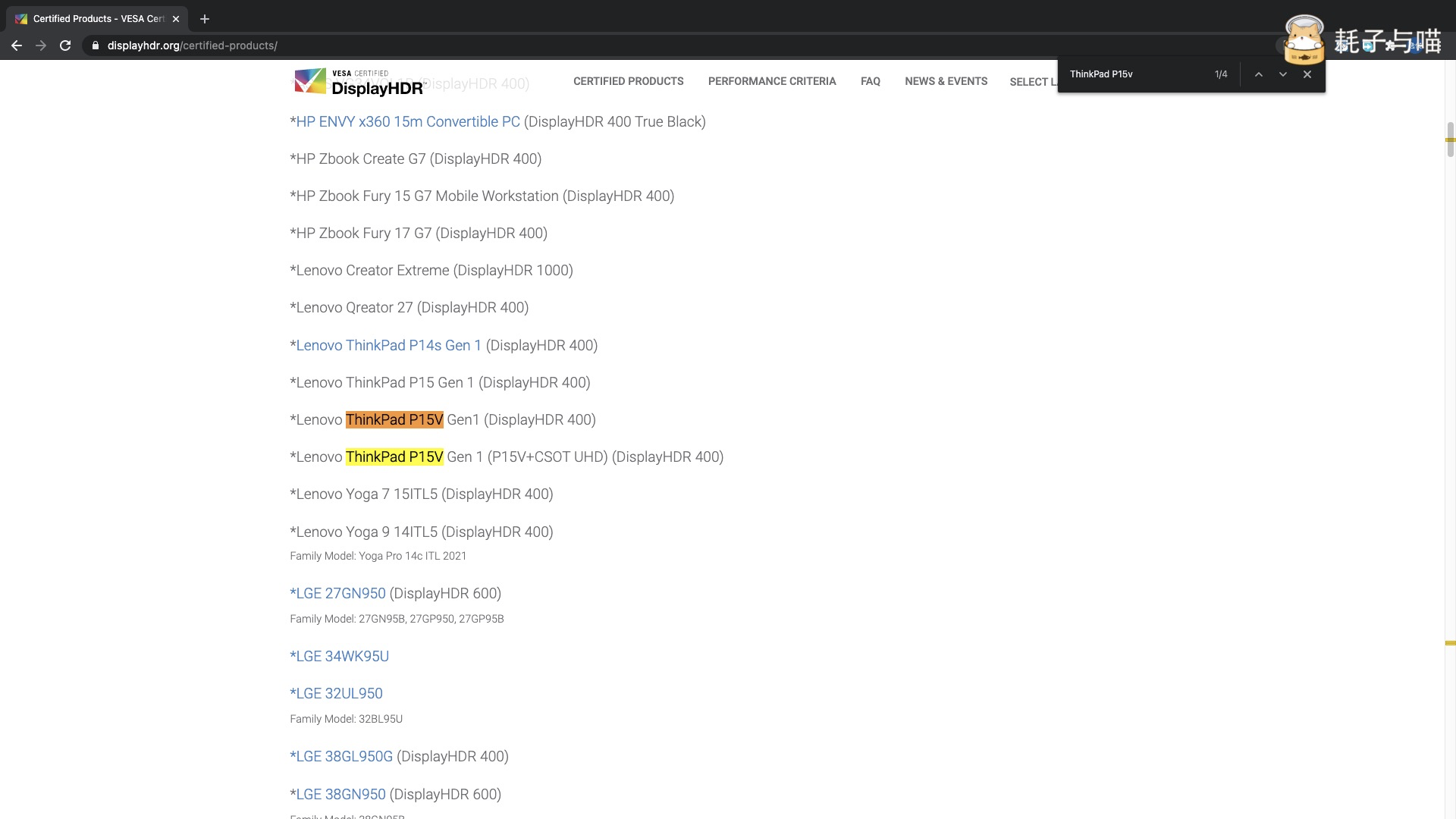The height and width of the screenshot is (819, 1456).
Task: Jump to previous find match
Action: click(x=1259, y=74)
